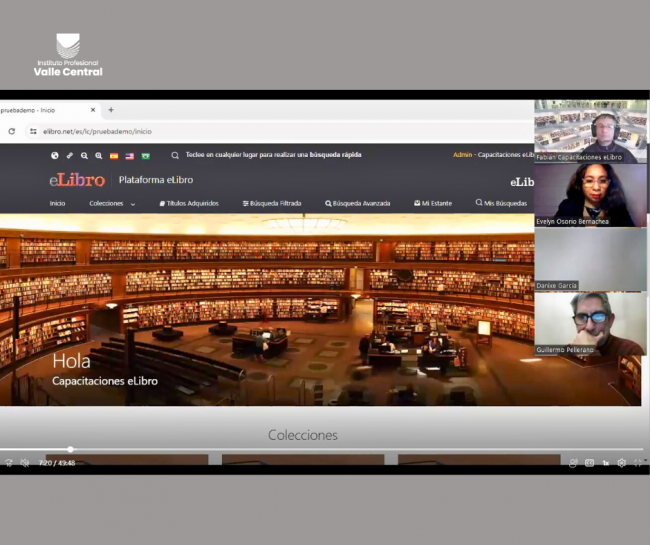Toggle video fullscreen mode

coord(637,463)
